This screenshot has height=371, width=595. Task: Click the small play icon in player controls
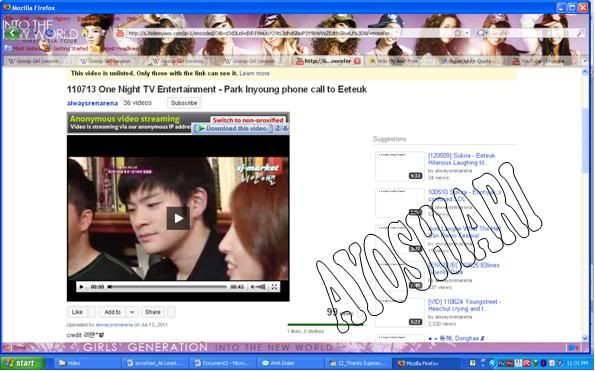(81, 287)
